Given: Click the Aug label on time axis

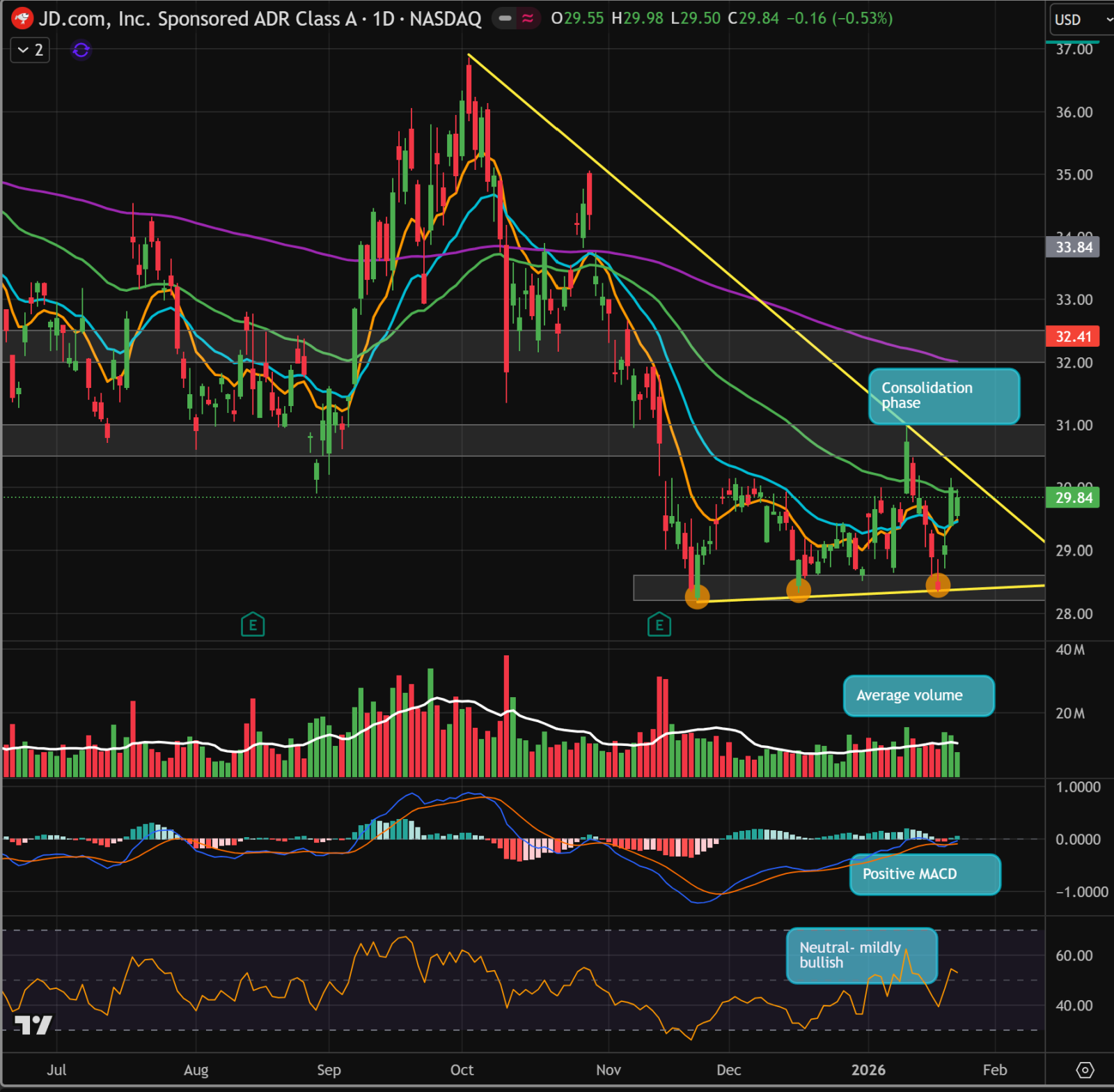Looking at the screenshot, I should click(x=196, y=1070).
